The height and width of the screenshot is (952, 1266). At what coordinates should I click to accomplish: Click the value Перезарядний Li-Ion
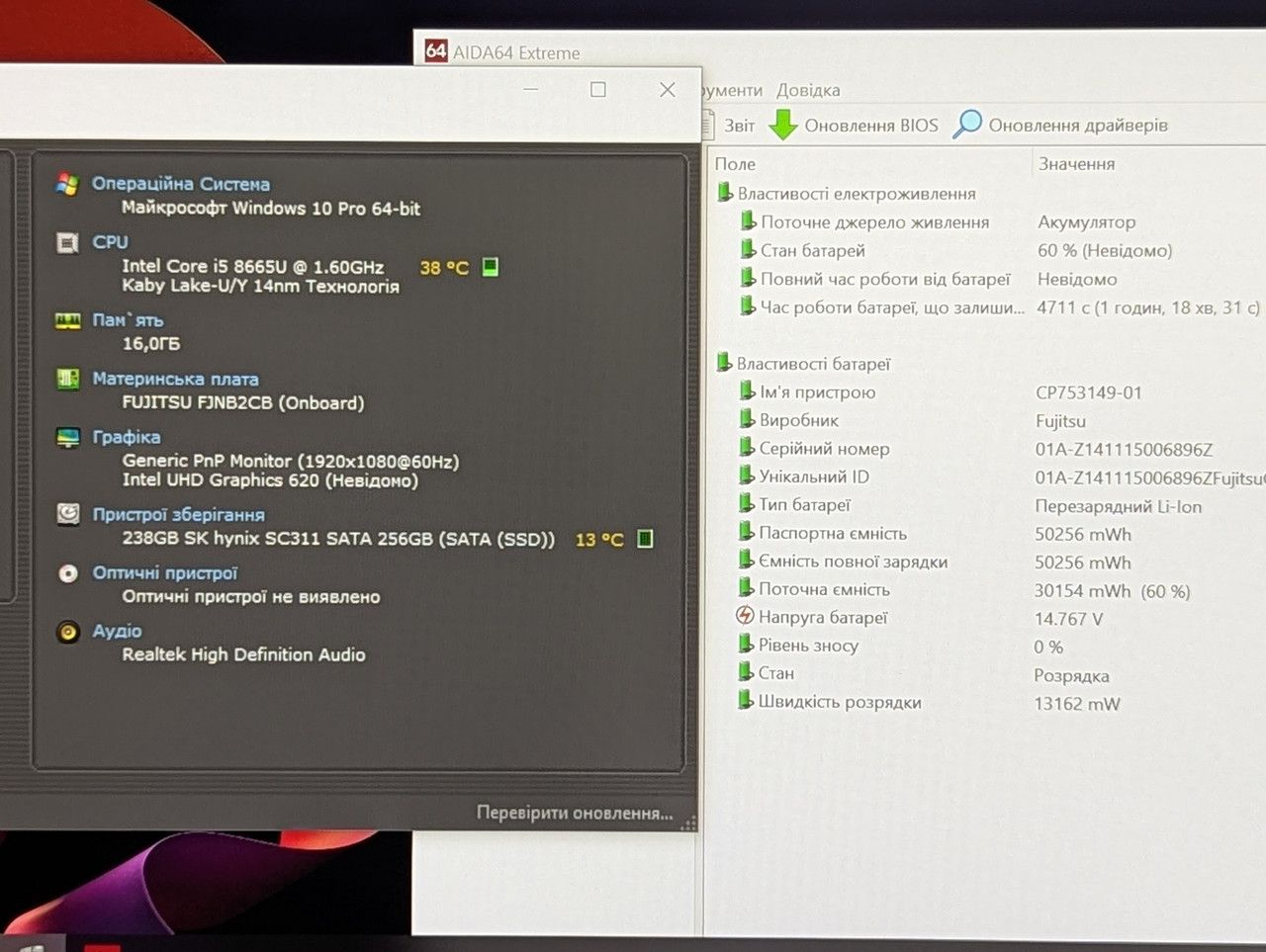point(1119,506)
